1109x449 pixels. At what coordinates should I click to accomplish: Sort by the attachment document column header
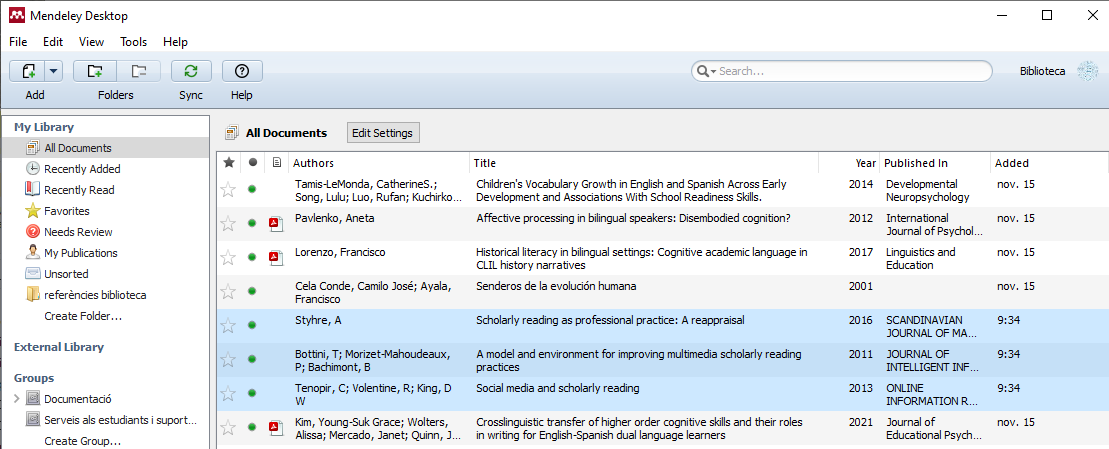pyautogui.click(x=277, y=163)
